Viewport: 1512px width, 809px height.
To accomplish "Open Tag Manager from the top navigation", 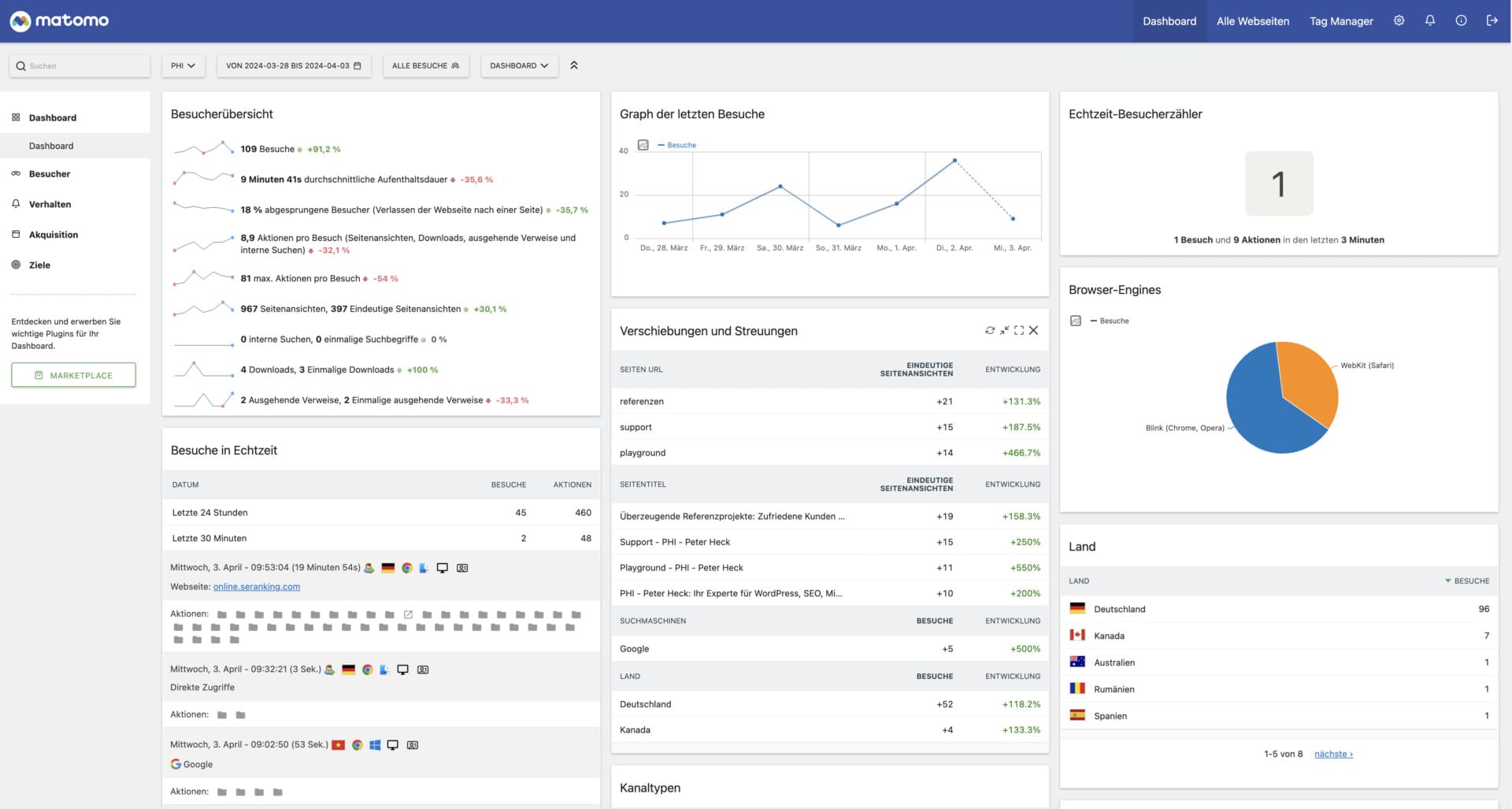I will click(x=1340, y=20).
